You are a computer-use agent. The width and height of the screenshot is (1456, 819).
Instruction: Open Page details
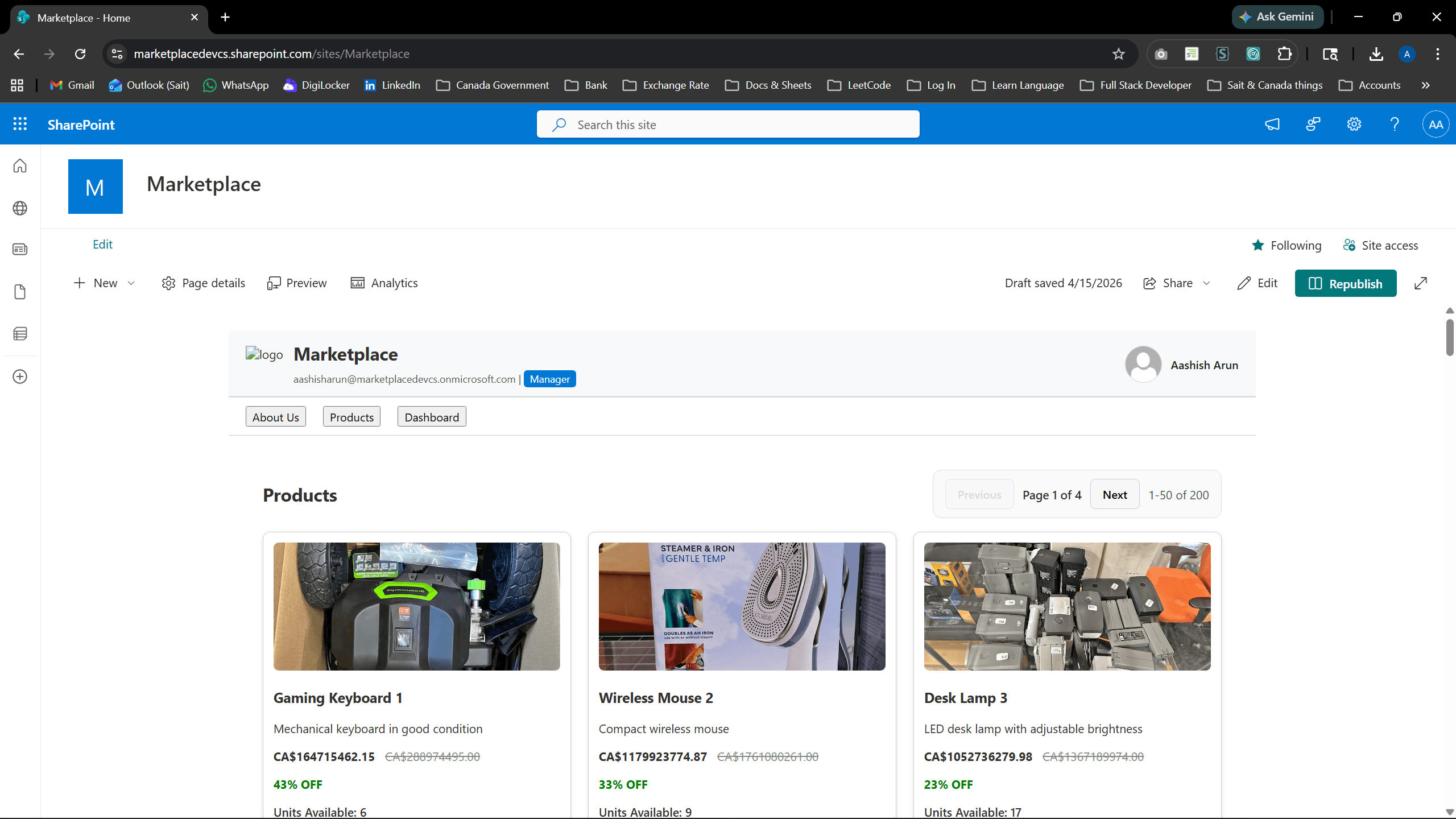pos(204,283)
